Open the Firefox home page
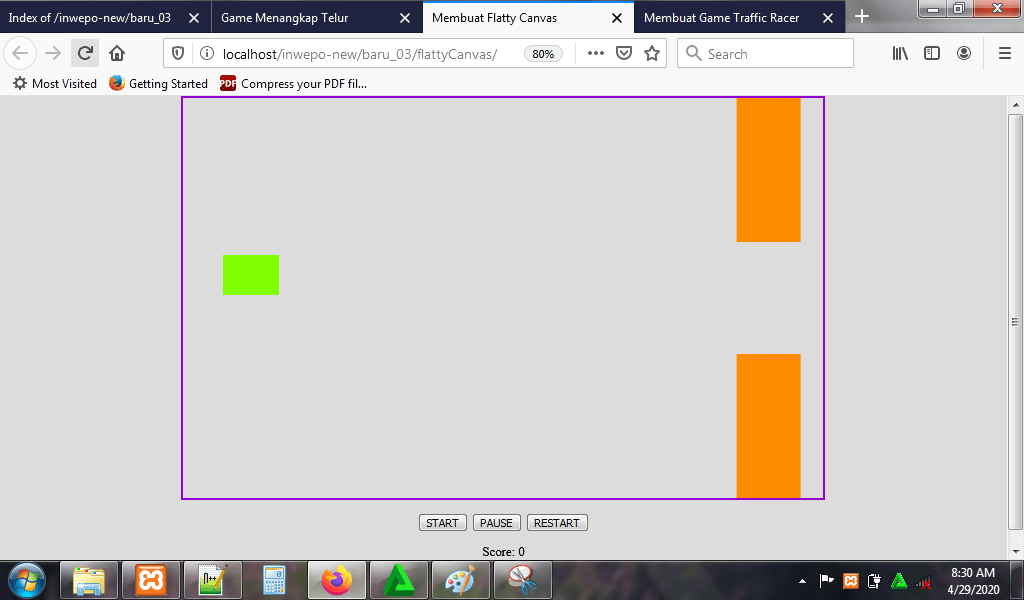1024x600 pixels. [x=117, y=54]
